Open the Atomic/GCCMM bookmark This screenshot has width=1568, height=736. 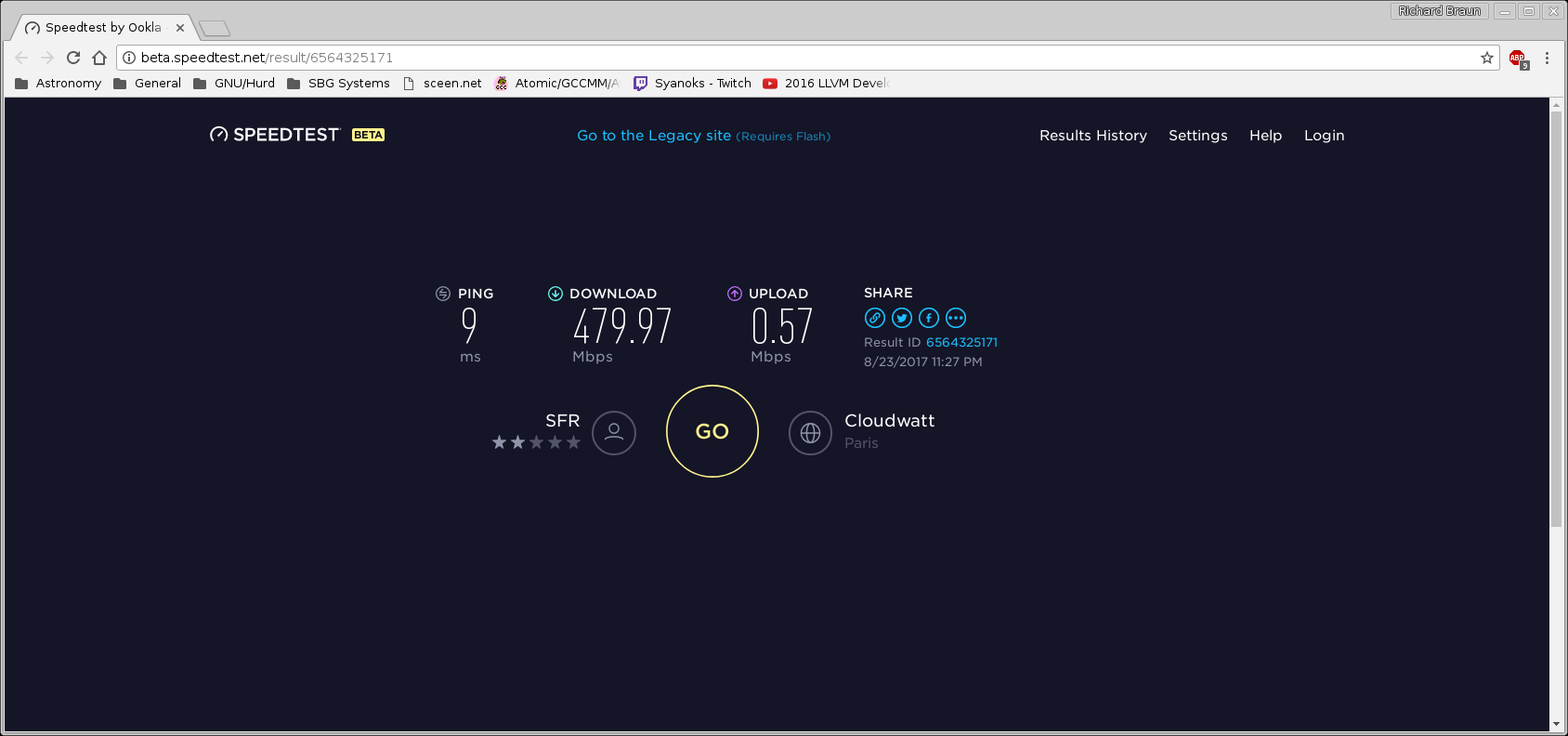tap(556, 83)
